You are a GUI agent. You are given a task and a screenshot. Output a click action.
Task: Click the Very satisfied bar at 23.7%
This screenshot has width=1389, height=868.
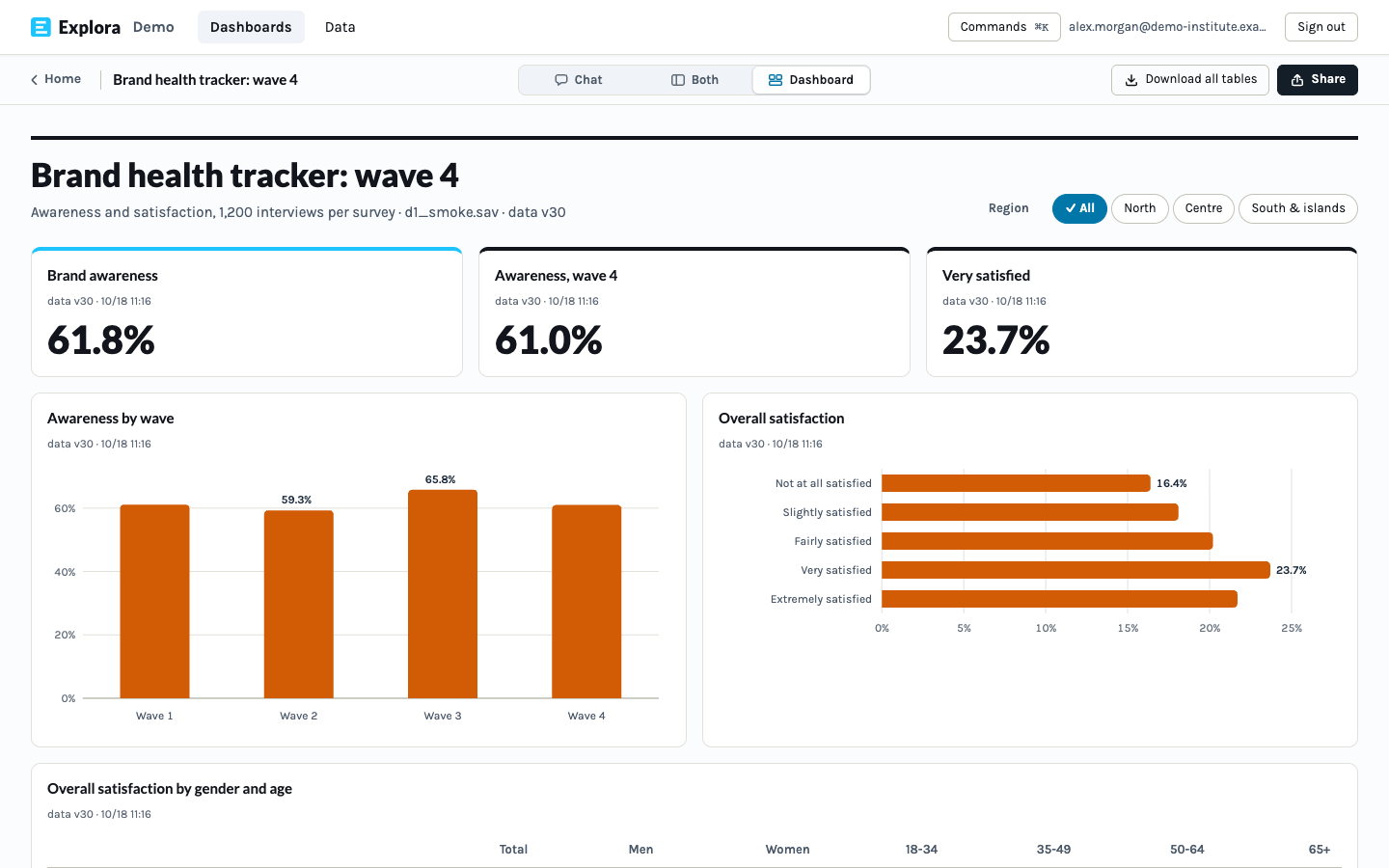(1076, 570)
